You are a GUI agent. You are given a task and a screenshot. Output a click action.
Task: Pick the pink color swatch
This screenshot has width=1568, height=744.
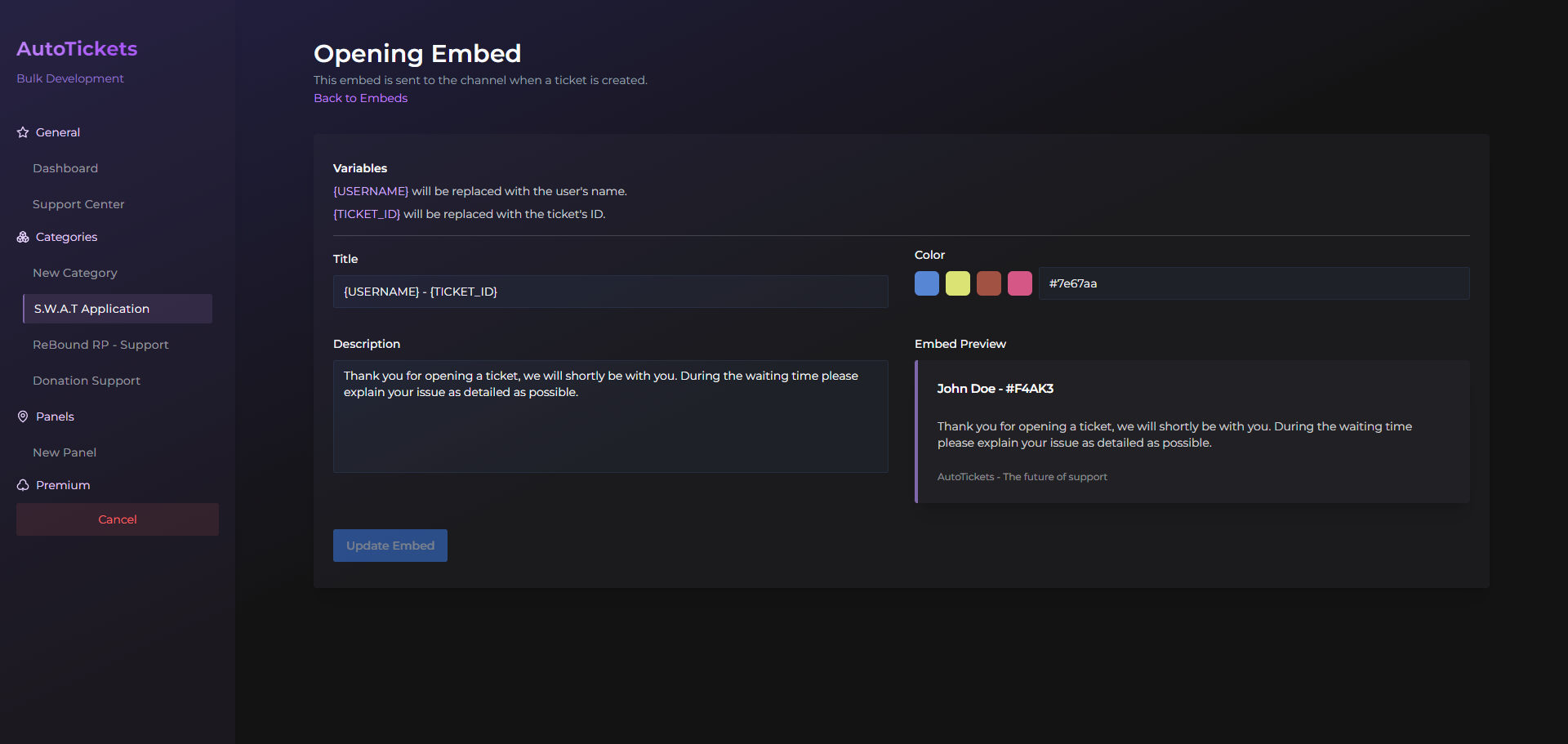point(1019,283)
